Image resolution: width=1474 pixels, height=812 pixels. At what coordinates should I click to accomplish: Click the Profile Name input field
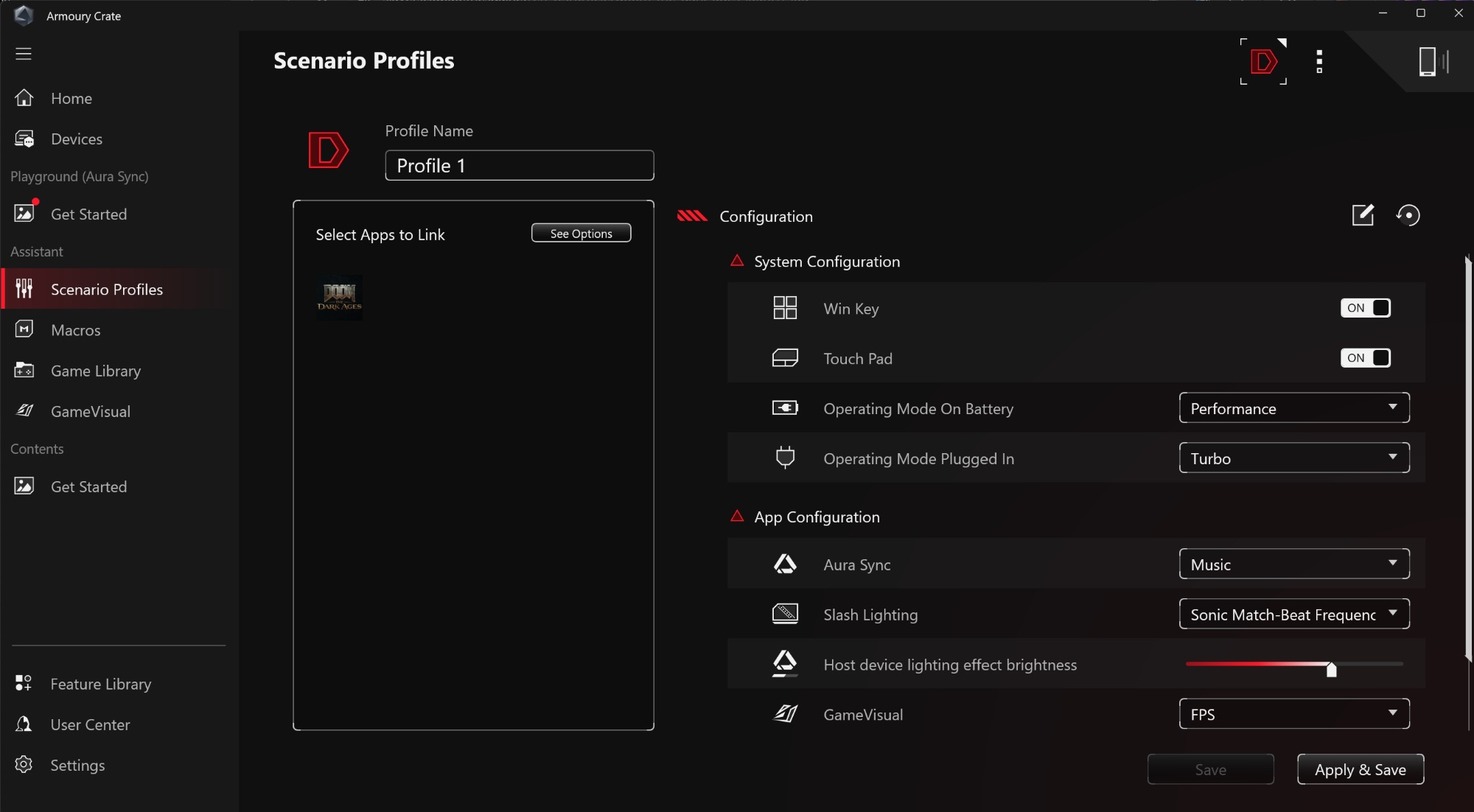click(519, 166)
